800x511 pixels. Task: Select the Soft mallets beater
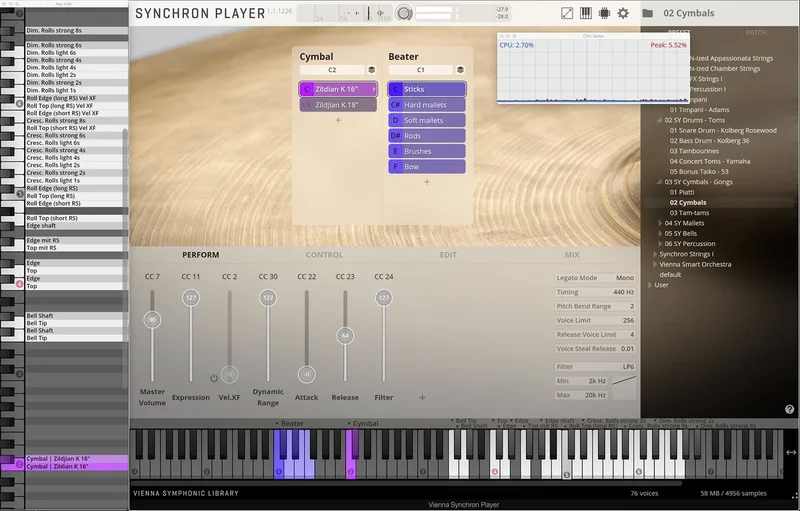point(427,120)
